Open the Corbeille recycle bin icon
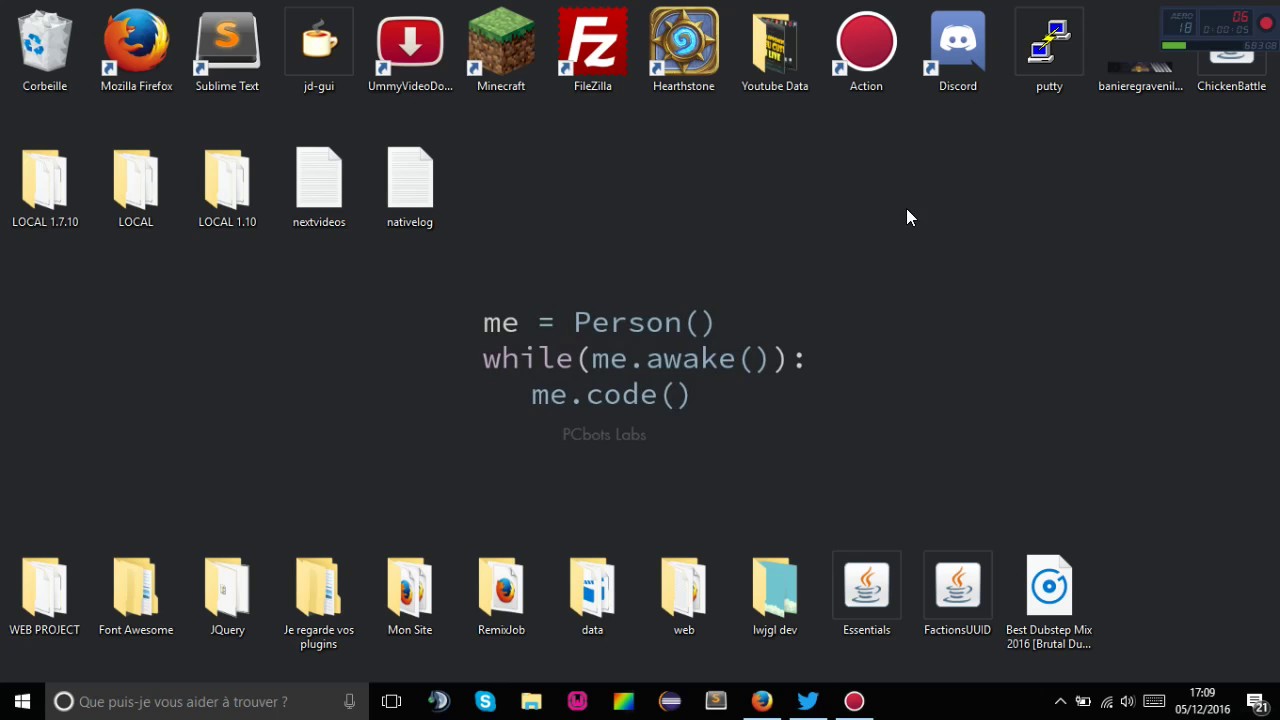The image size is (1280, 720). coord(45,50)
